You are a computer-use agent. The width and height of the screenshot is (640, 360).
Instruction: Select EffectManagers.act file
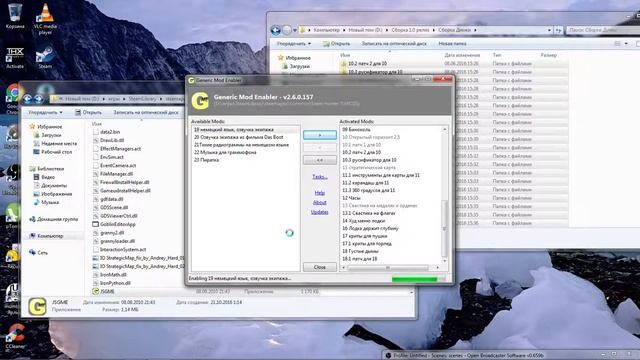pos(120,149)
